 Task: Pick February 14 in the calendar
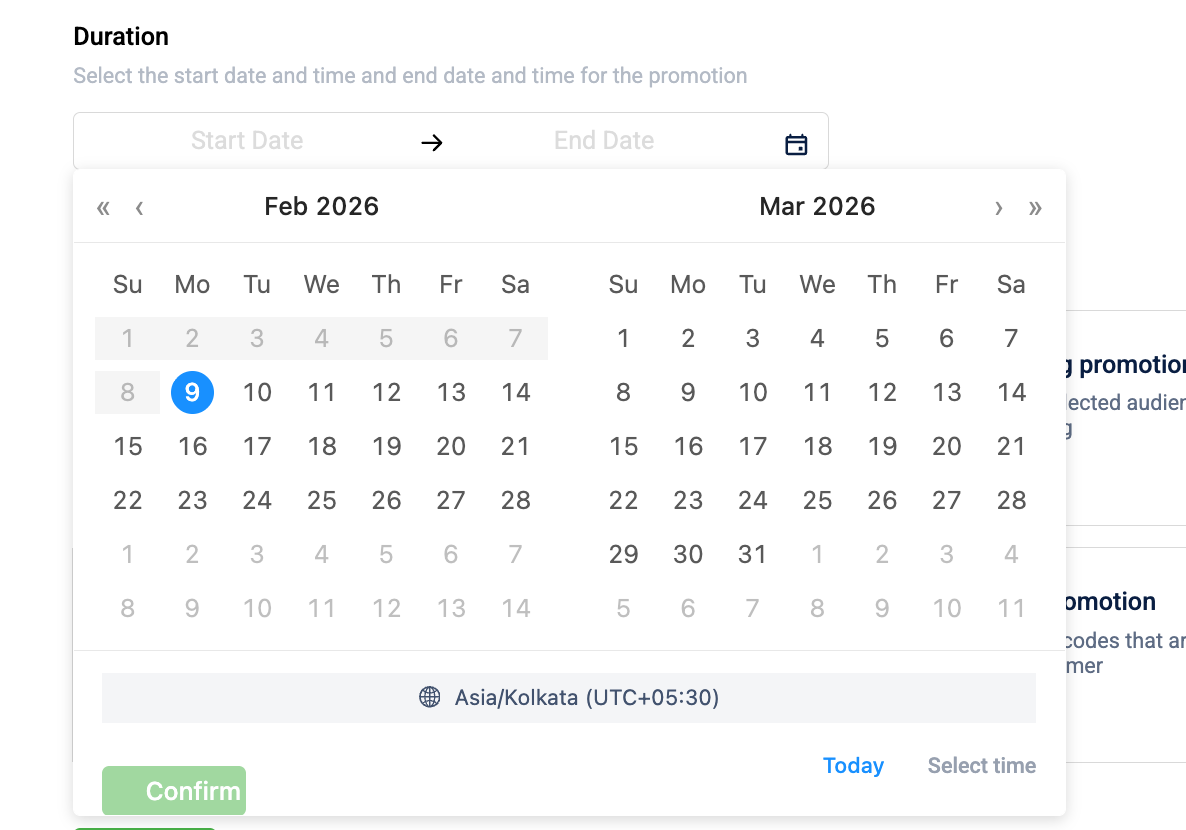click(x=515, y=392)
